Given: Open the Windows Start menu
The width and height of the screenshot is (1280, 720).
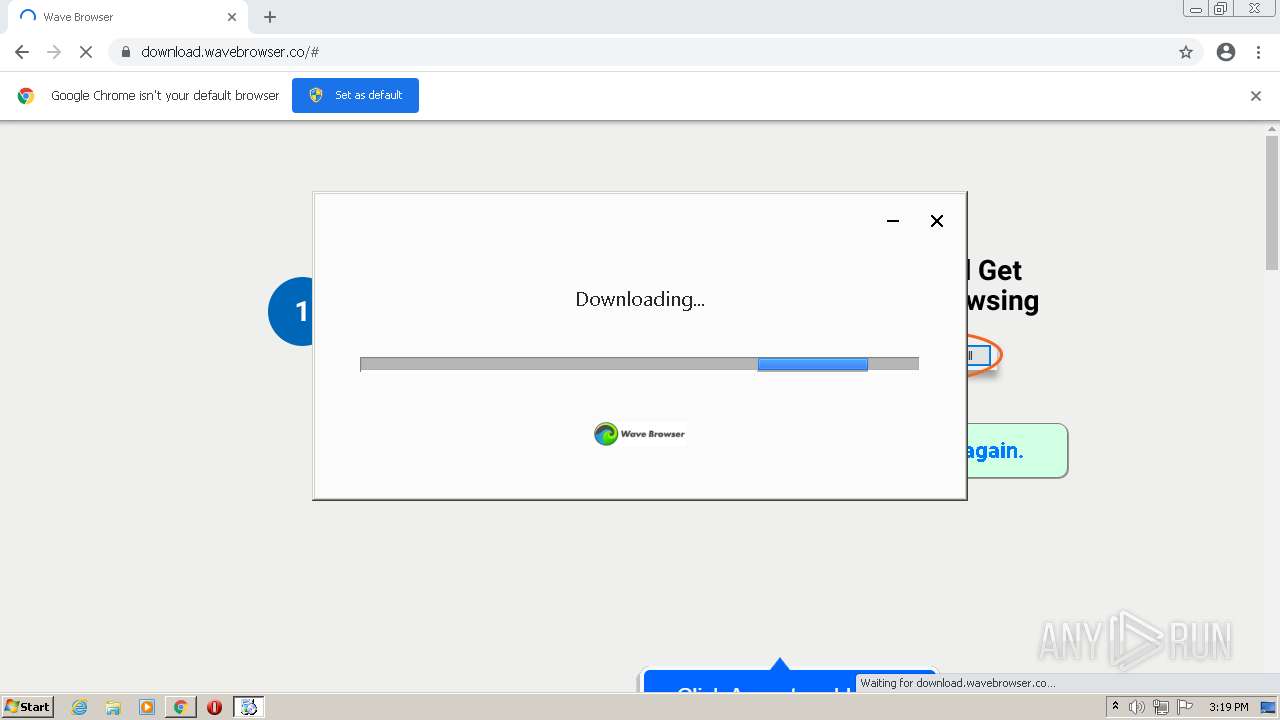Looking at the screenshot, I should [27, 706].
